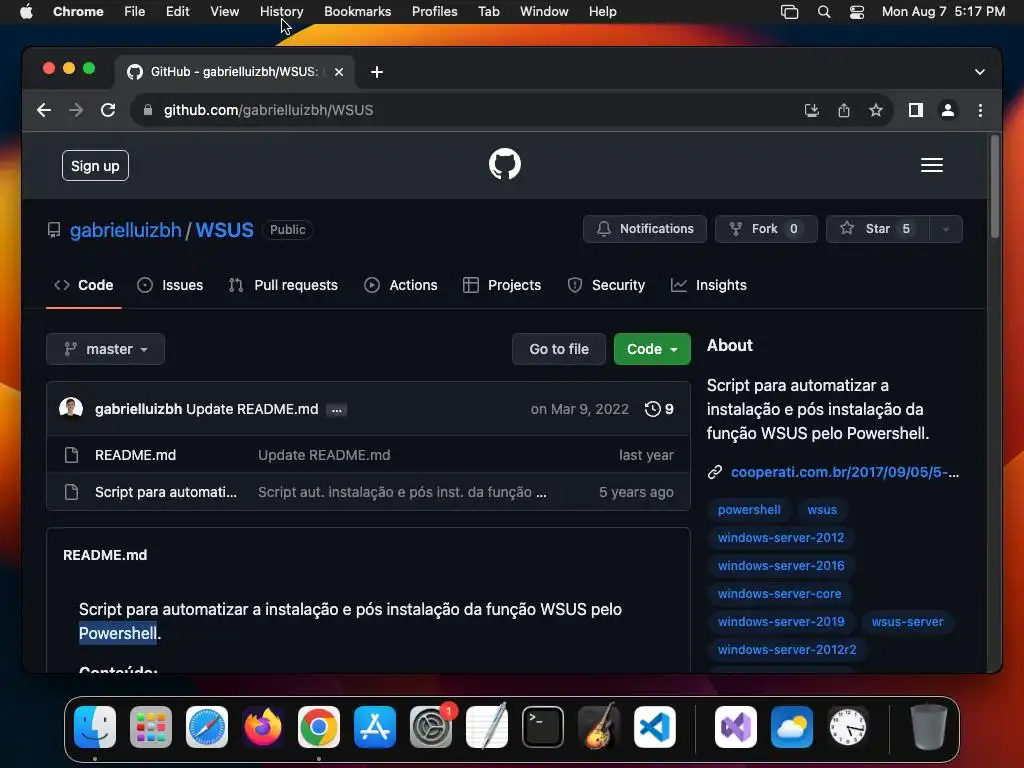Open App Store from the Dock
Image resolution: width=1024 pixels, height=768 pixels.
pyautogui.click(x=375, y=726)
